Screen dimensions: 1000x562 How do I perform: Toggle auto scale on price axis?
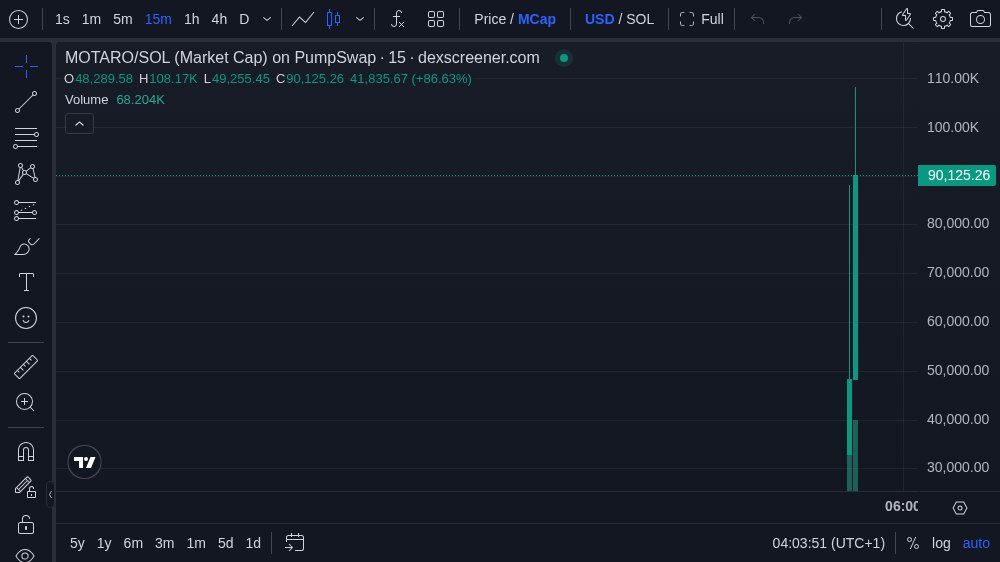coord(976,543)
